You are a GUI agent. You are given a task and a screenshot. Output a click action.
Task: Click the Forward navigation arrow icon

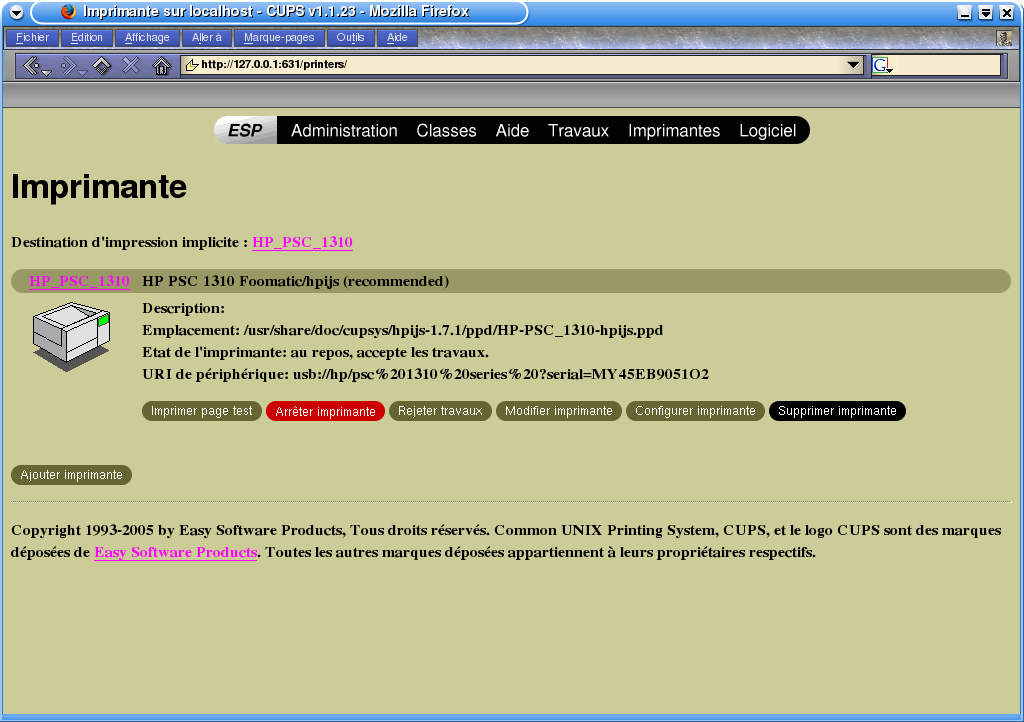pos(68,65)
